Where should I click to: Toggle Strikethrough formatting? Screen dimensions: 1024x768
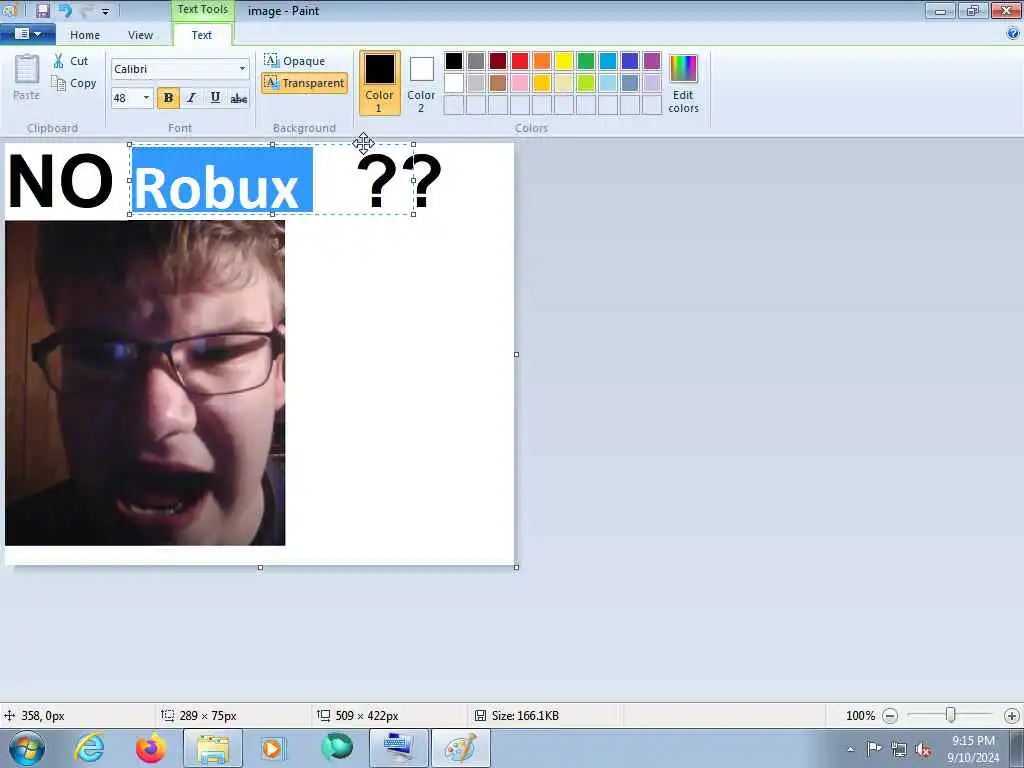(x=238, y=98)
